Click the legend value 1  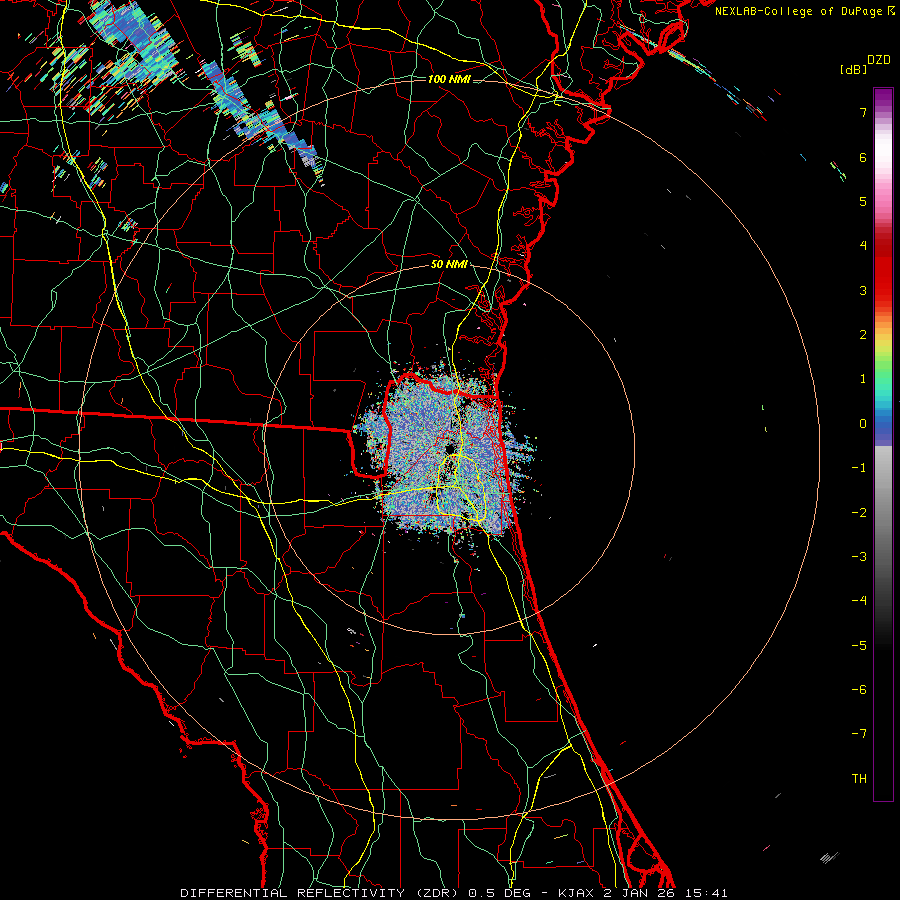pyautogui.click(x=863, y=379)
